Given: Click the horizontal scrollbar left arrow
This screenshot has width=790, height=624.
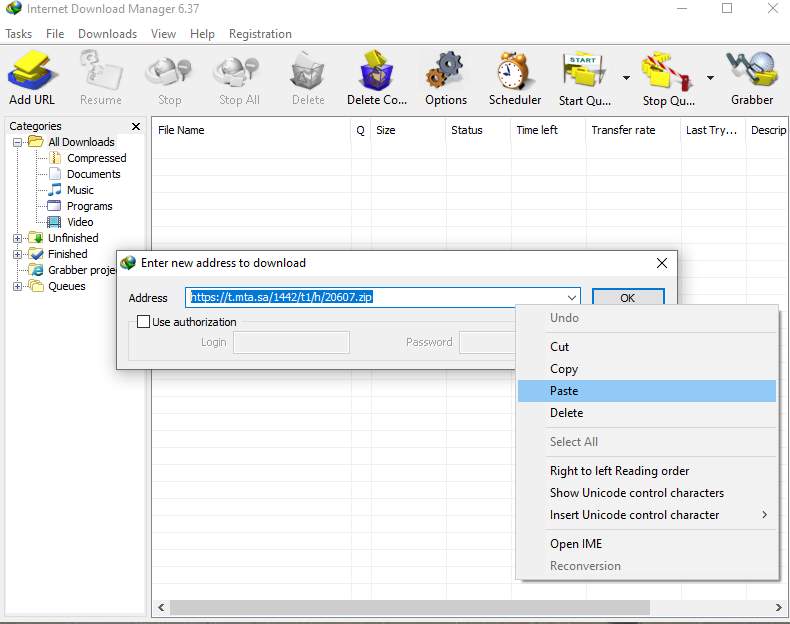Looking at the screenshot, I should point(161,608).
